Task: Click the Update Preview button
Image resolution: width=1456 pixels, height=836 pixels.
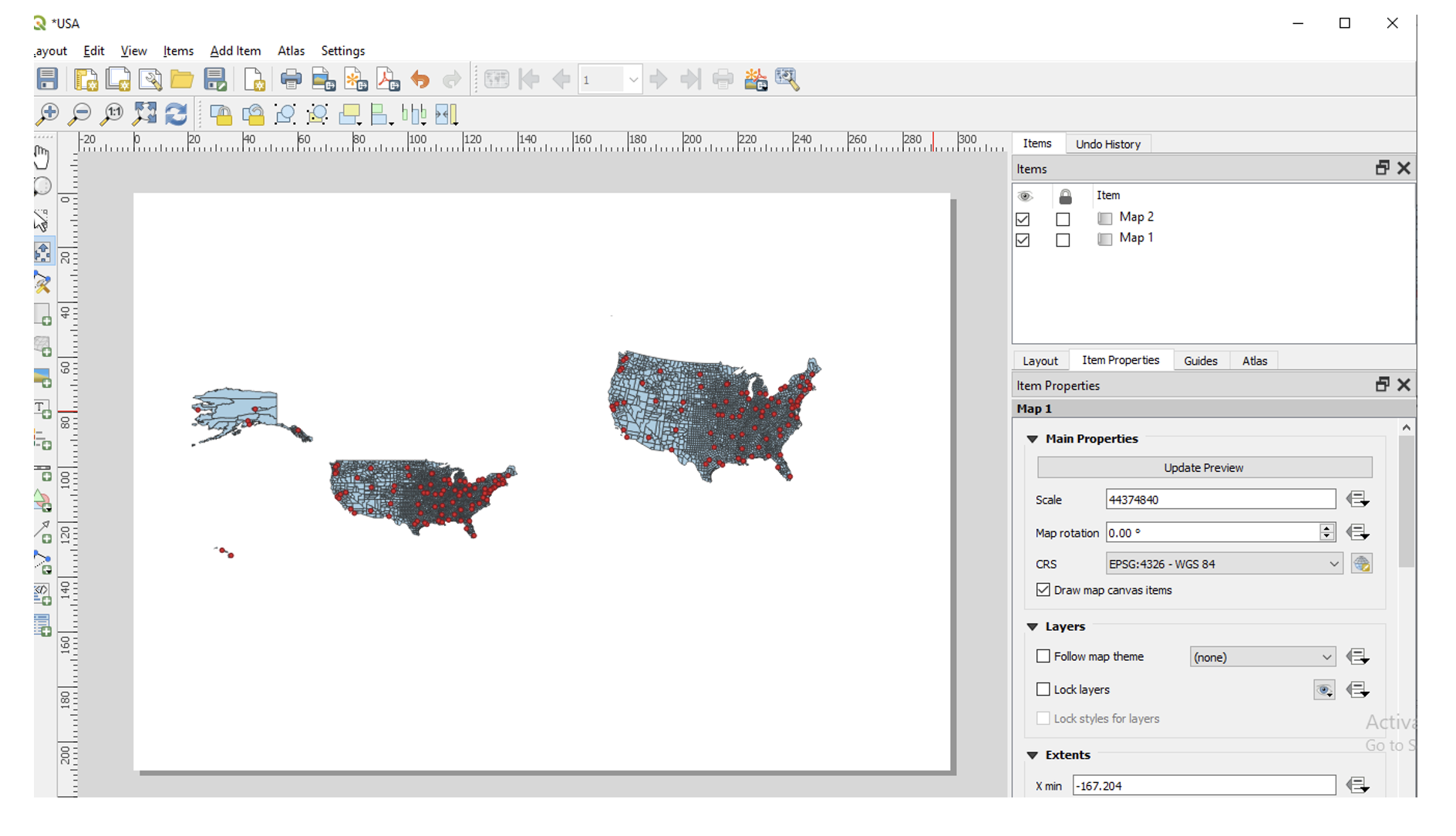Action: tap(1204, 467)
